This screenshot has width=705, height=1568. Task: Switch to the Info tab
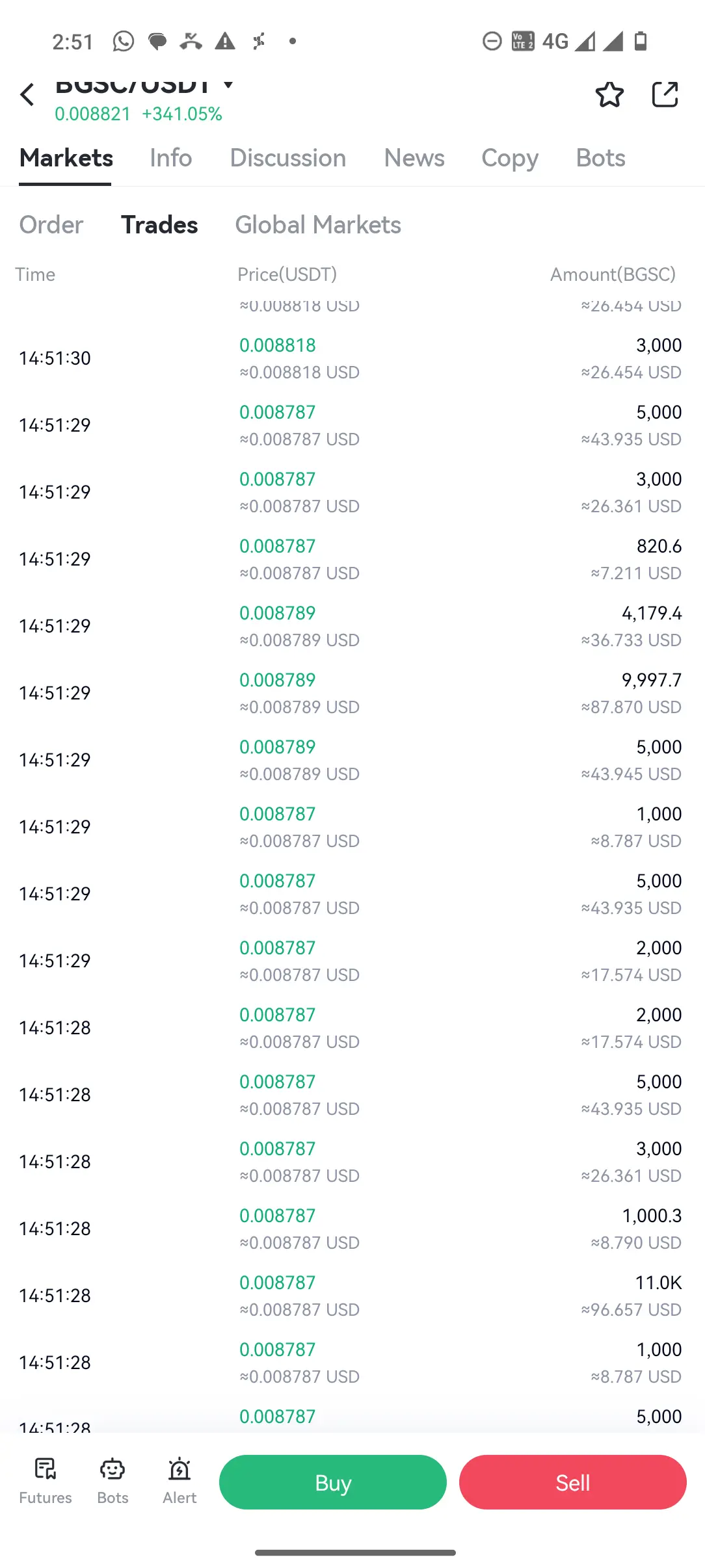coord(171,158)
